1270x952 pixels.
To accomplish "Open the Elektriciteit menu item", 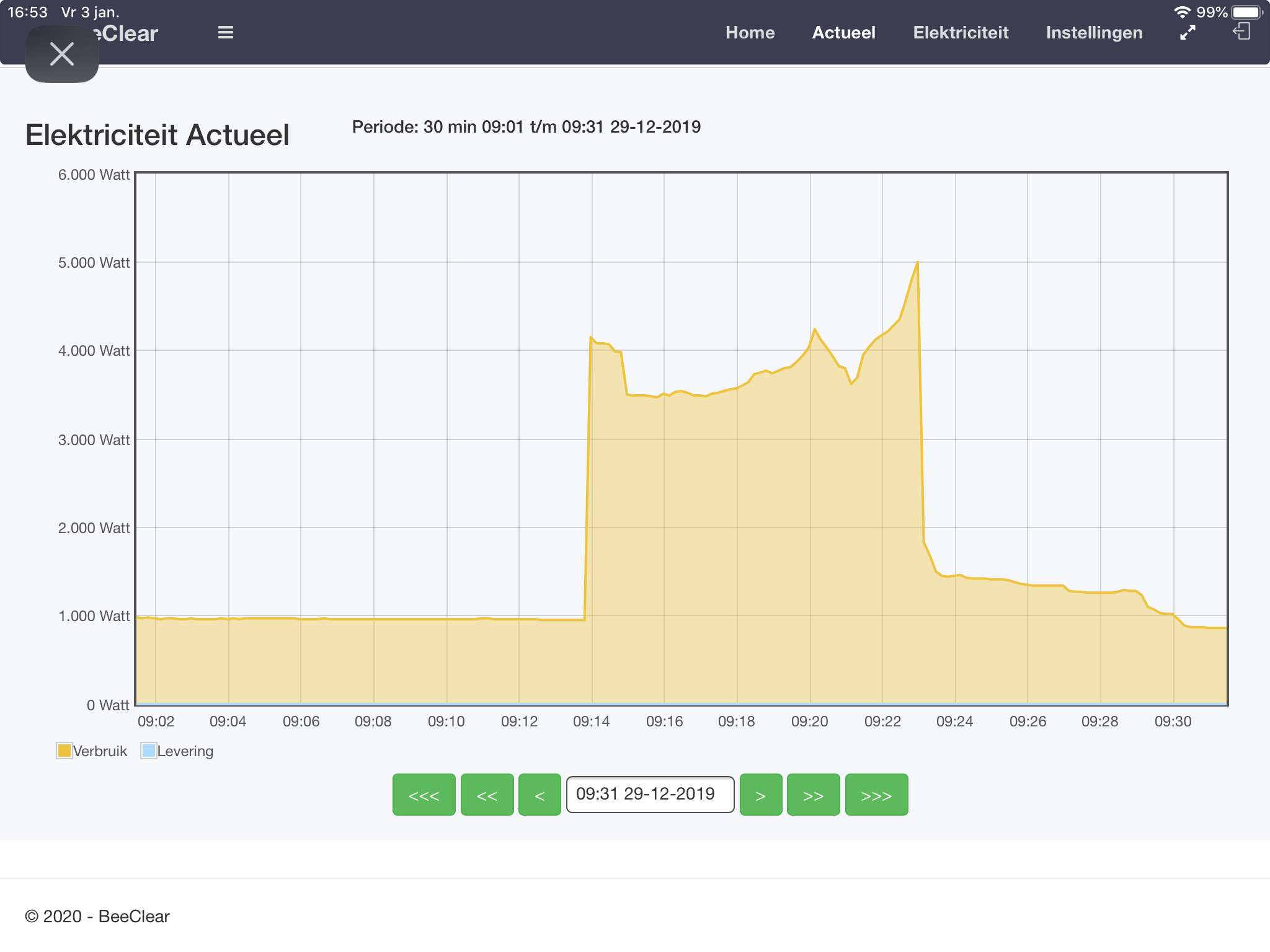I will [961, 33].
